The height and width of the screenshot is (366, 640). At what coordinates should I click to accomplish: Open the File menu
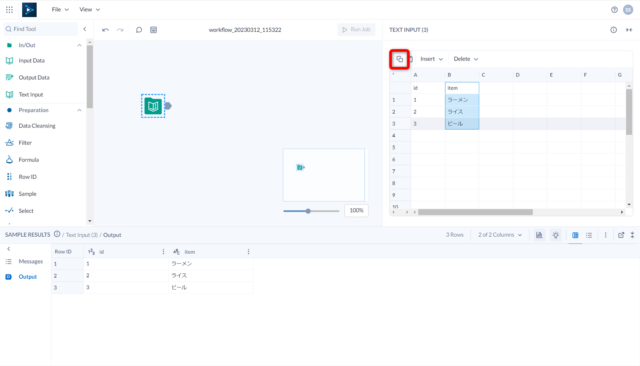click(x=60, y=9)
